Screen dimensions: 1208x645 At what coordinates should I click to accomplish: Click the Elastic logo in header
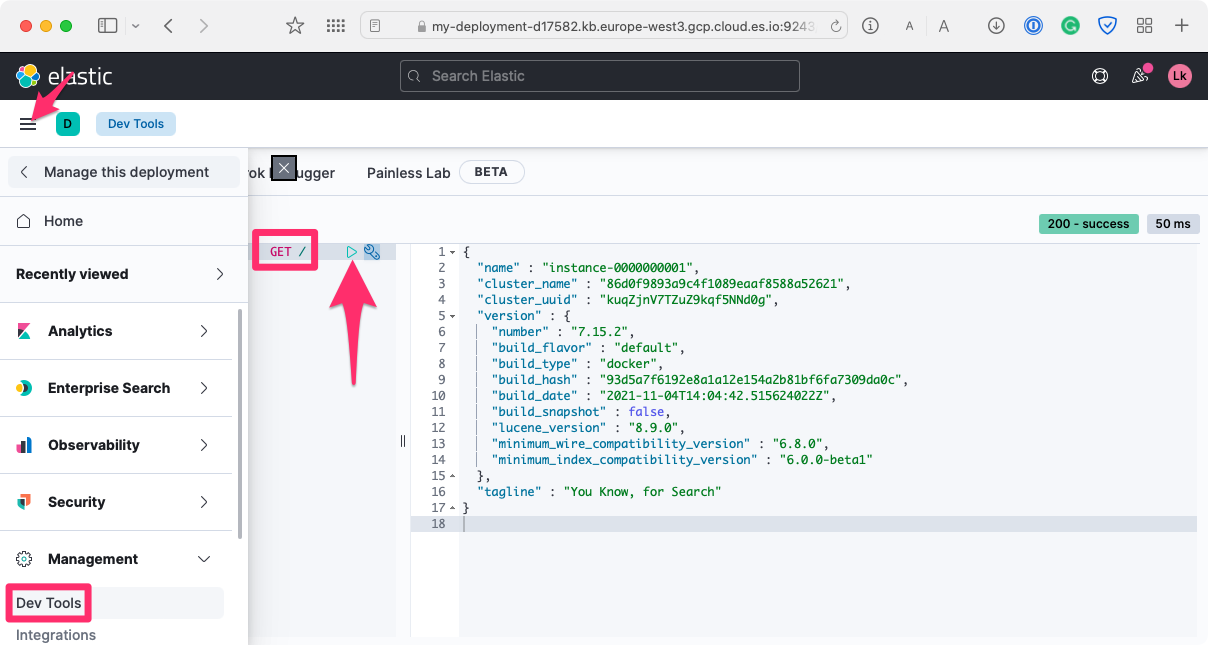[64, 76]
